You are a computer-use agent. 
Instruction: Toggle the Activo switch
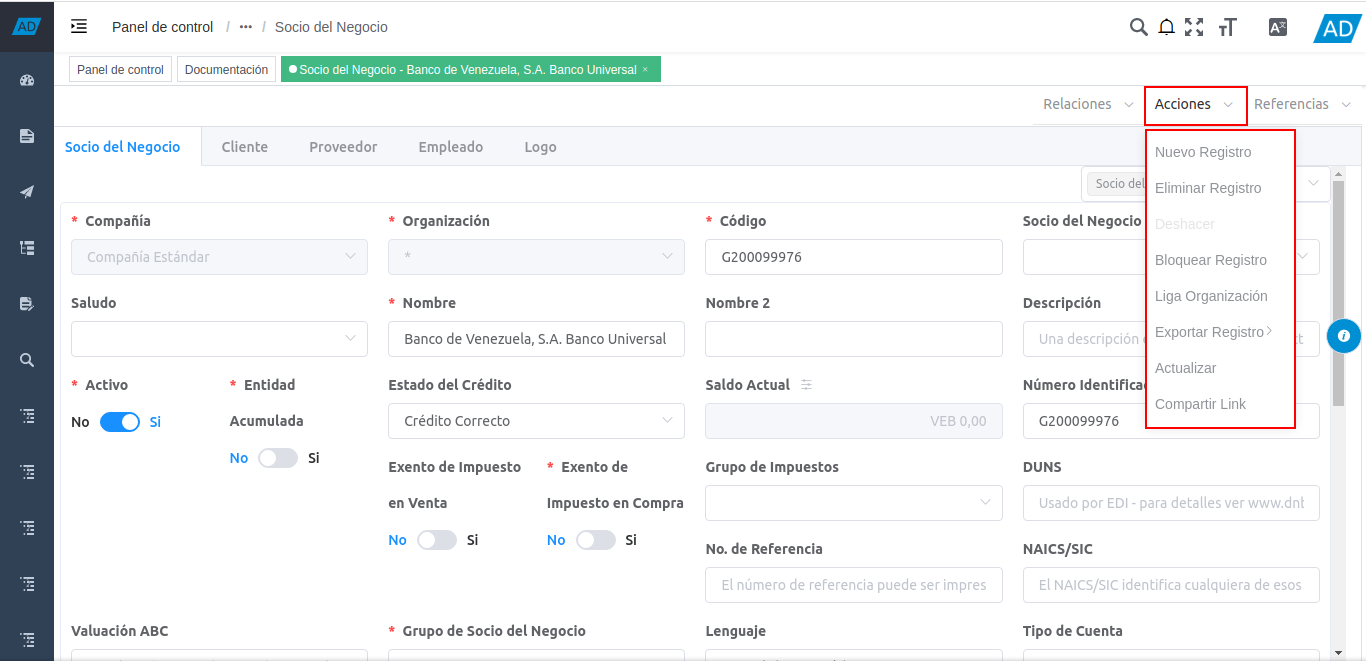[120, 422]
